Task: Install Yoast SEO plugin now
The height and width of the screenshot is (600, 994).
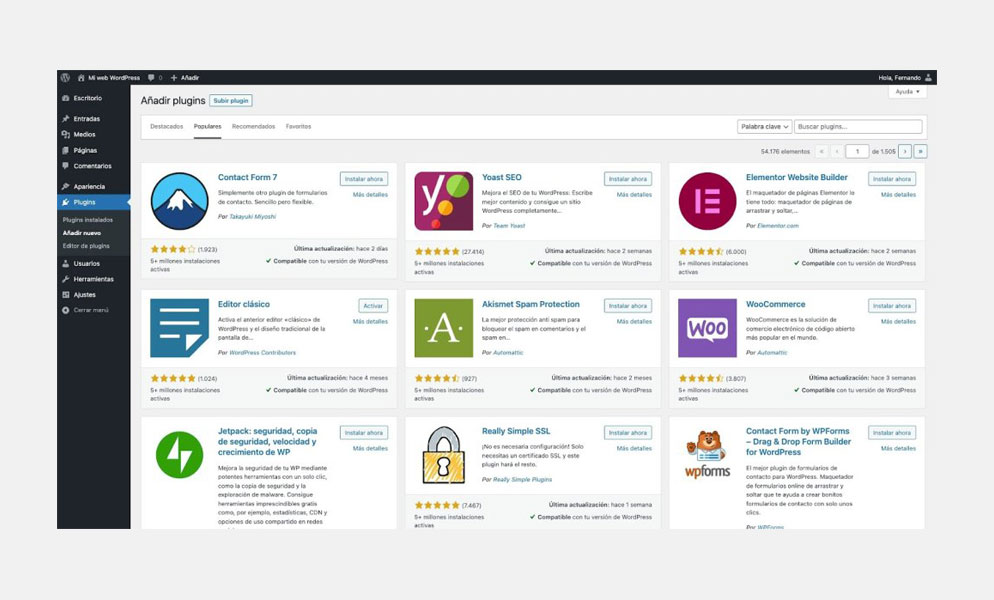Action: coord(628,179)
